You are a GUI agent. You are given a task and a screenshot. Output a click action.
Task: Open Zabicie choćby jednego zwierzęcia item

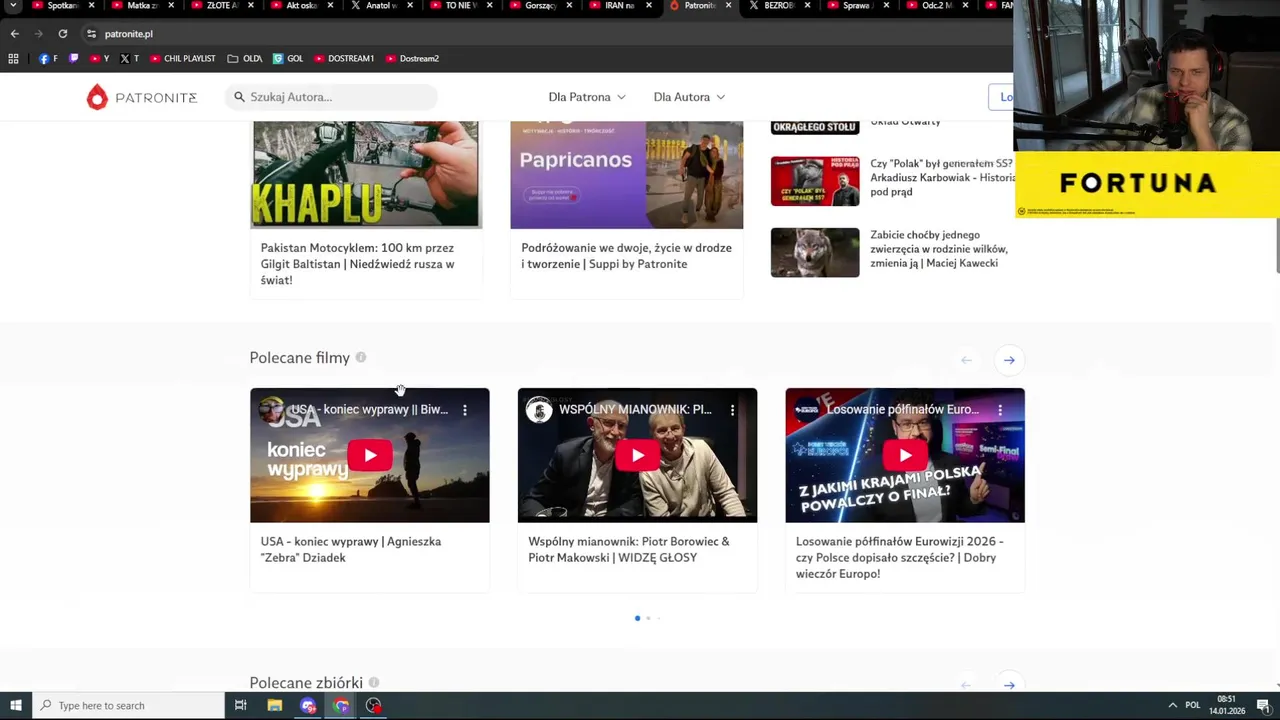(939, 249)
